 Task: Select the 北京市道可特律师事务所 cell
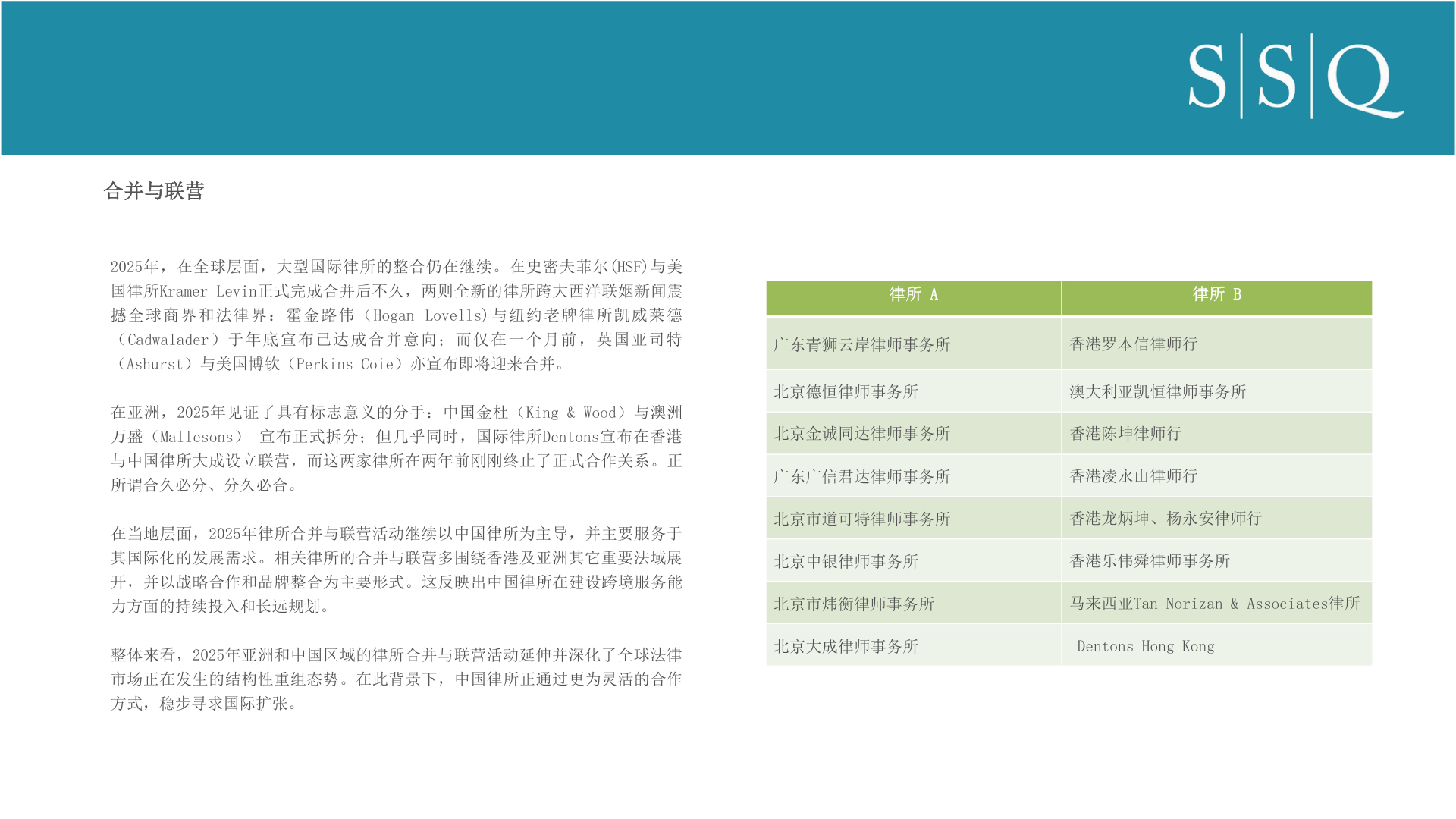pyautogui.click(x=861, y=519)
